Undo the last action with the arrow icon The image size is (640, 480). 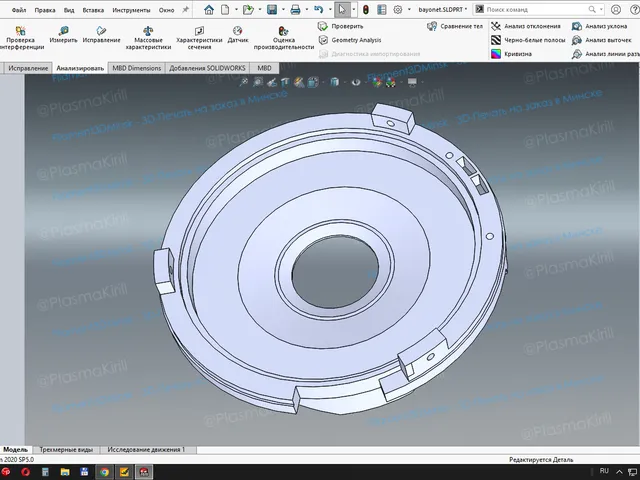(x=319, y=9)
